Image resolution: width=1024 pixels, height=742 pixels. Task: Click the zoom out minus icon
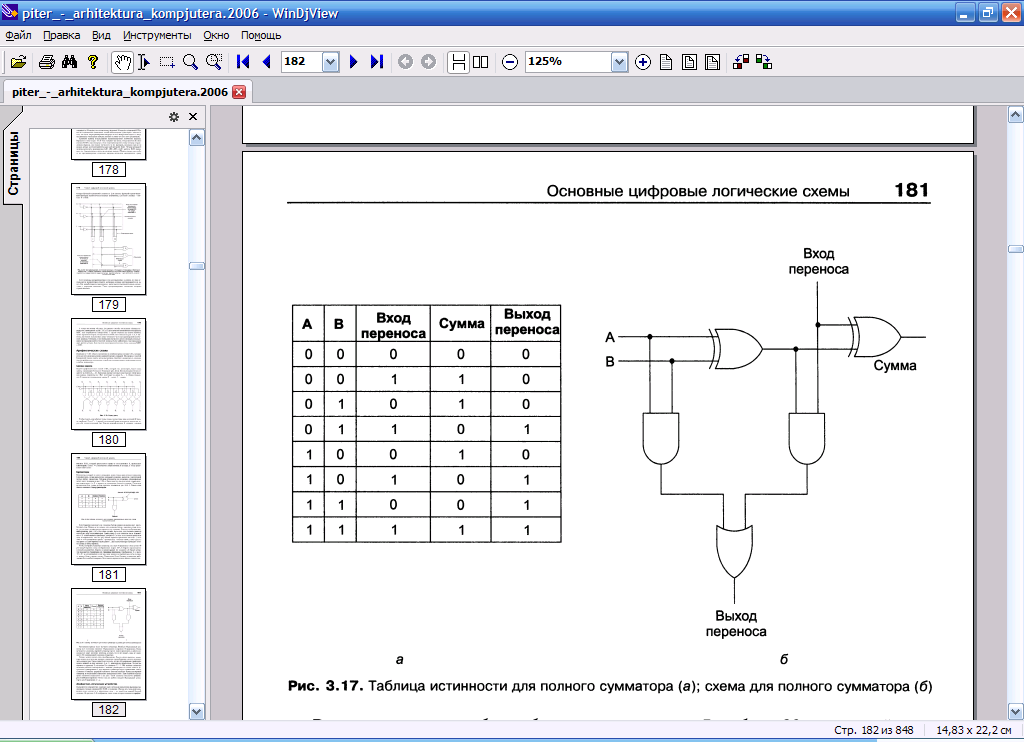pos(509,62)
